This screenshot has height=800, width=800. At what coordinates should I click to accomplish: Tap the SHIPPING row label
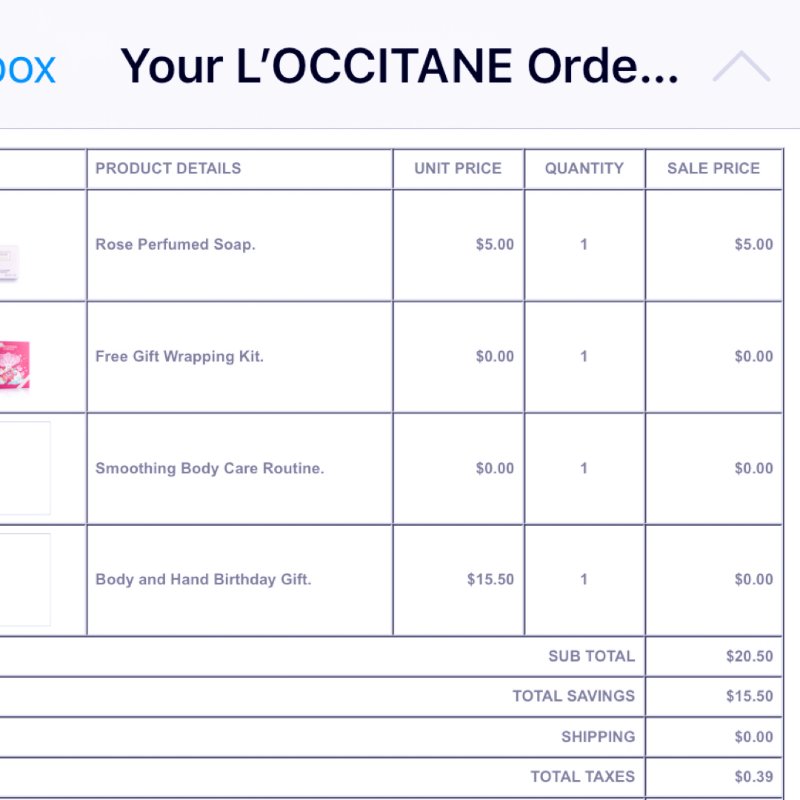pyautogui.click(x=598, y=737)
